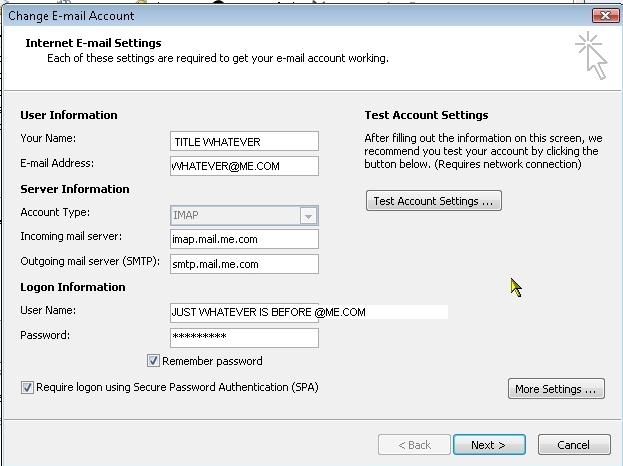Click into the User Name field
The width and height of the screenshot is (623, 466).
coord(244,312)
